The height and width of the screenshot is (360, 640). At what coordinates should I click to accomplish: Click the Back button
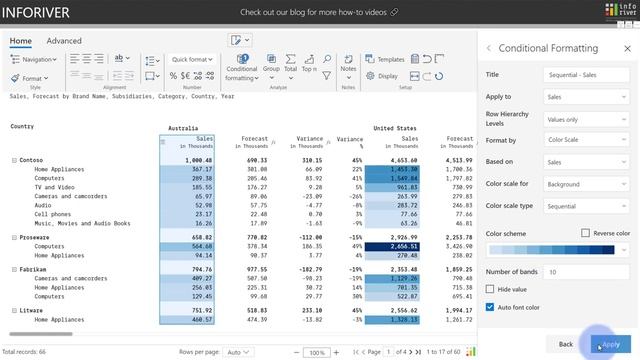click(566, 344)
